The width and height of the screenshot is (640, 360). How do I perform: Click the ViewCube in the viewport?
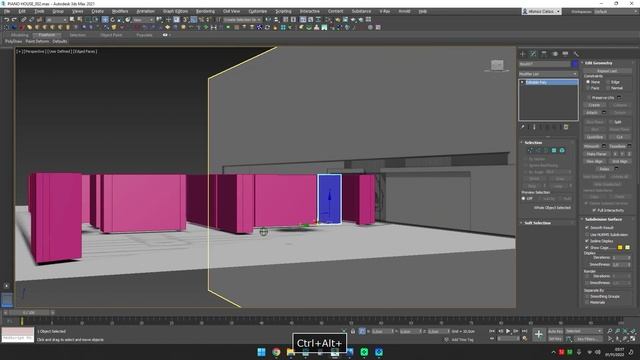[497, 65]
